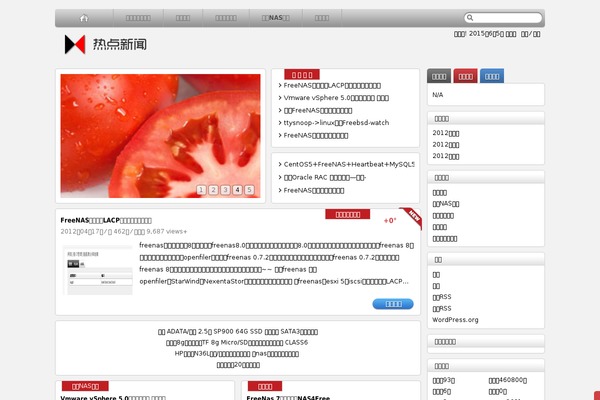Select slide number 3 in image slider
The width and height of the screenshot is (600, 400).
pyautogui.click(x=225, y=189)
